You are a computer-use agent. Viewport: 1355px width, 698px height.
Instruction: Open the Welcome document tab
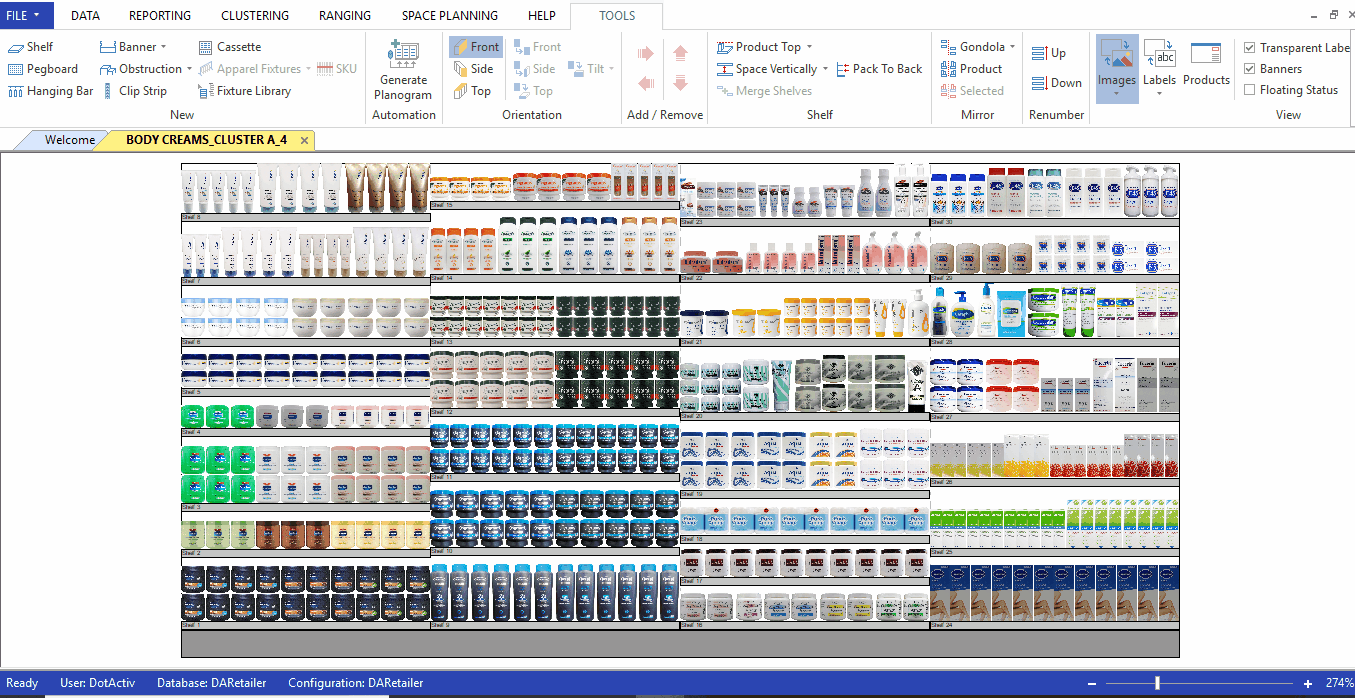[70, 140]
